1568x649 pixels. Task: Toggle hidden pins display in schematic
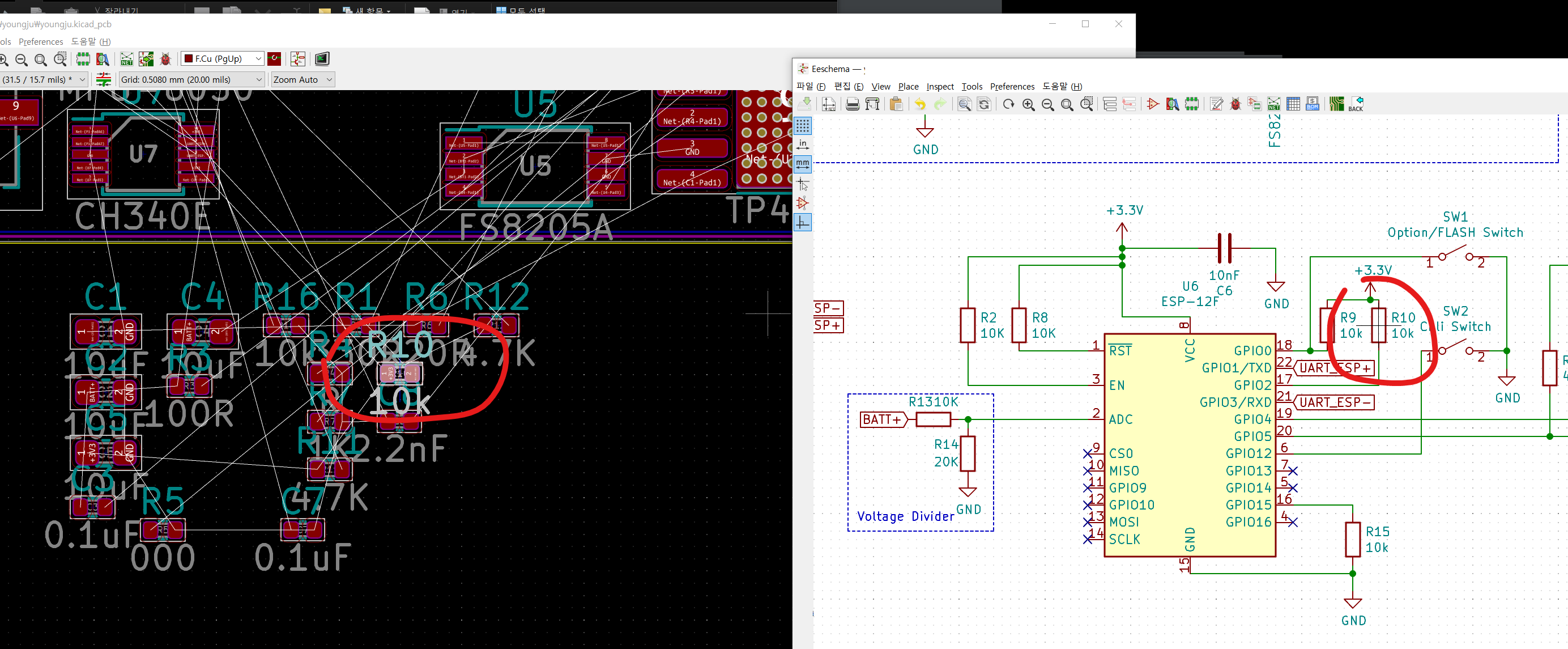(x=802, y=203)
